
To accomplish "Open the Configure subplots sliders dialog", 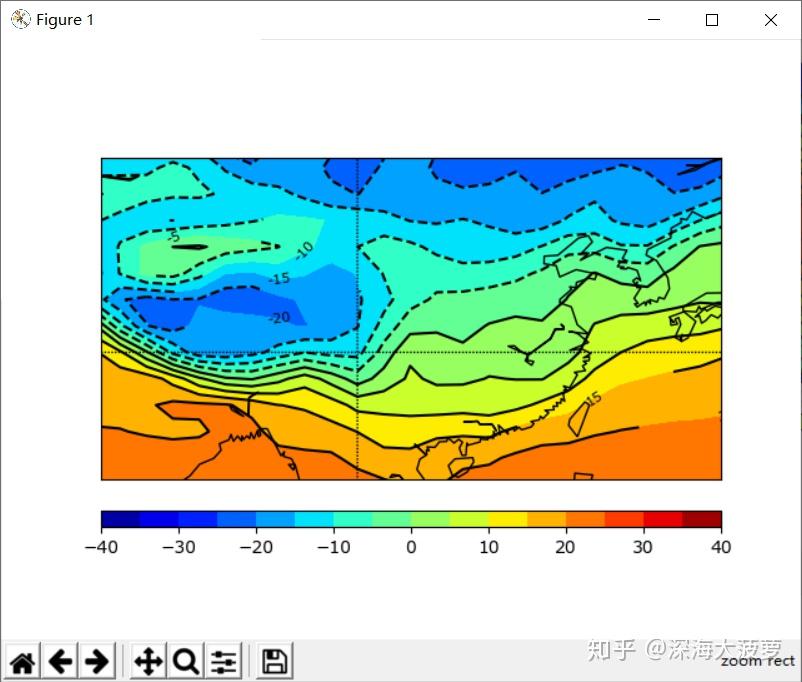I will pyautogui.click(x=223, y=661).
